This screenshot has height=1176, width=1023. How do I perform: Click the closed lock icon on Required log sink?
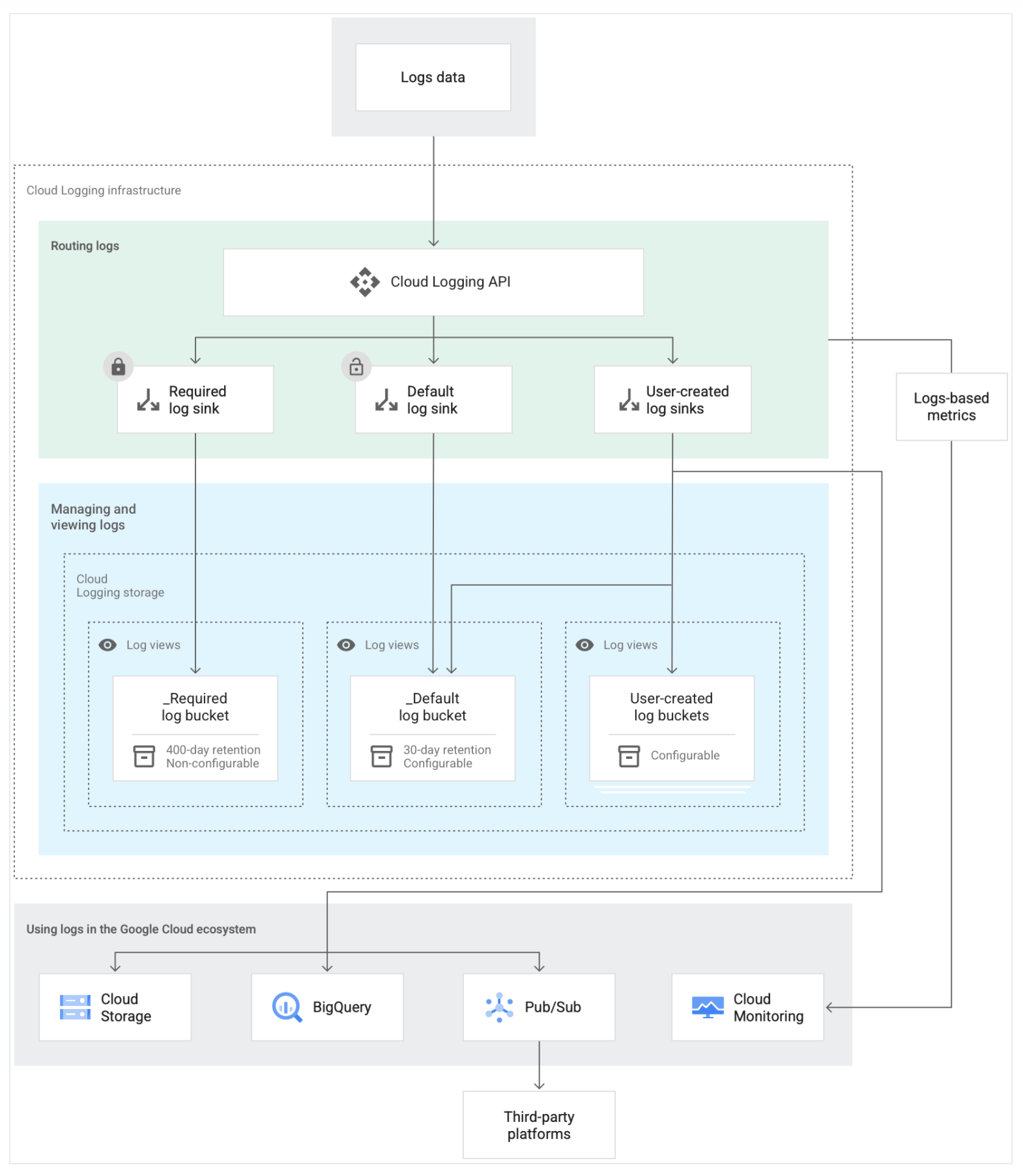pos(118,366)
